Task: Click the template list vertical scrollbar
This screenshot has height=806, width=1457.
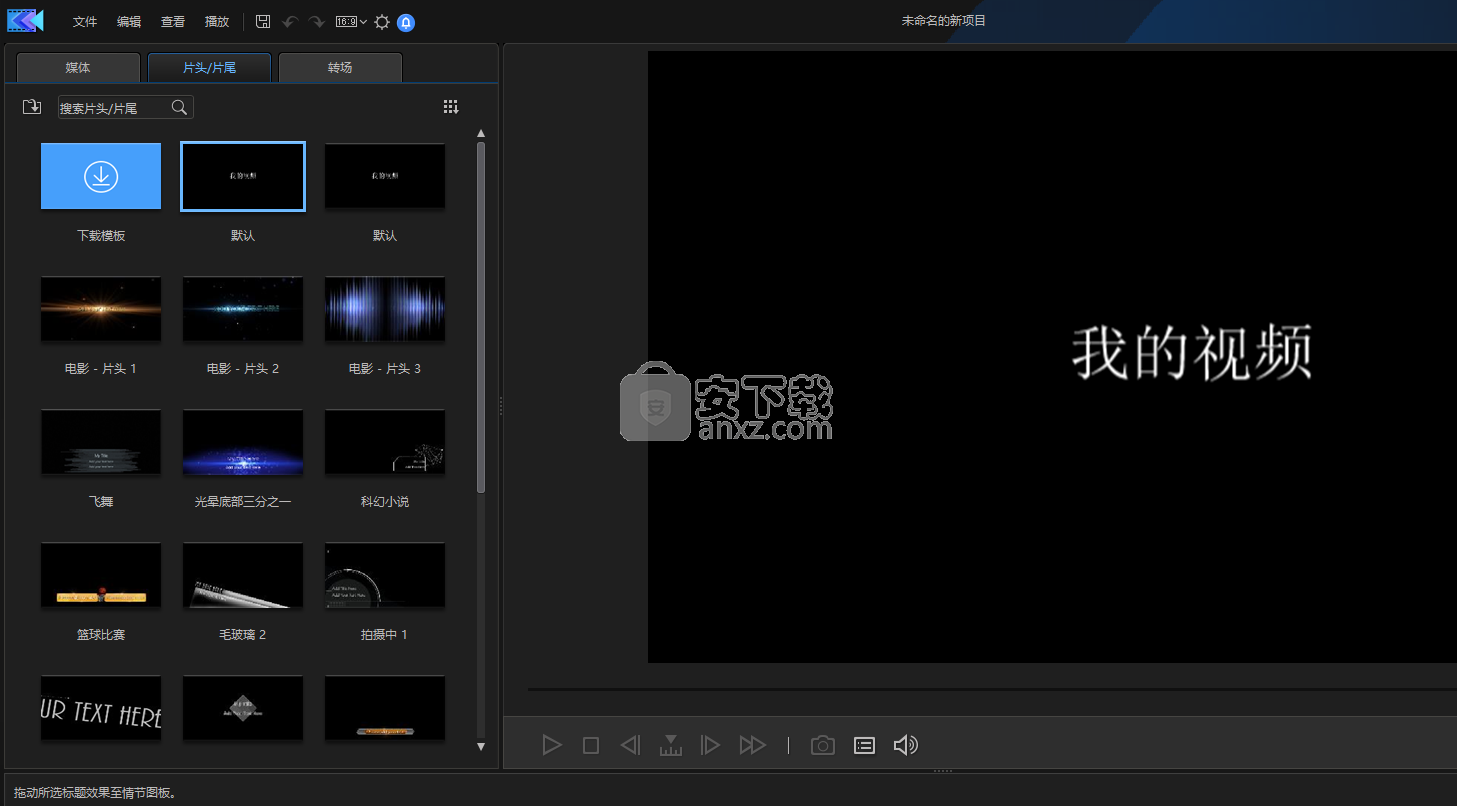Action: (x=481, y=317)
